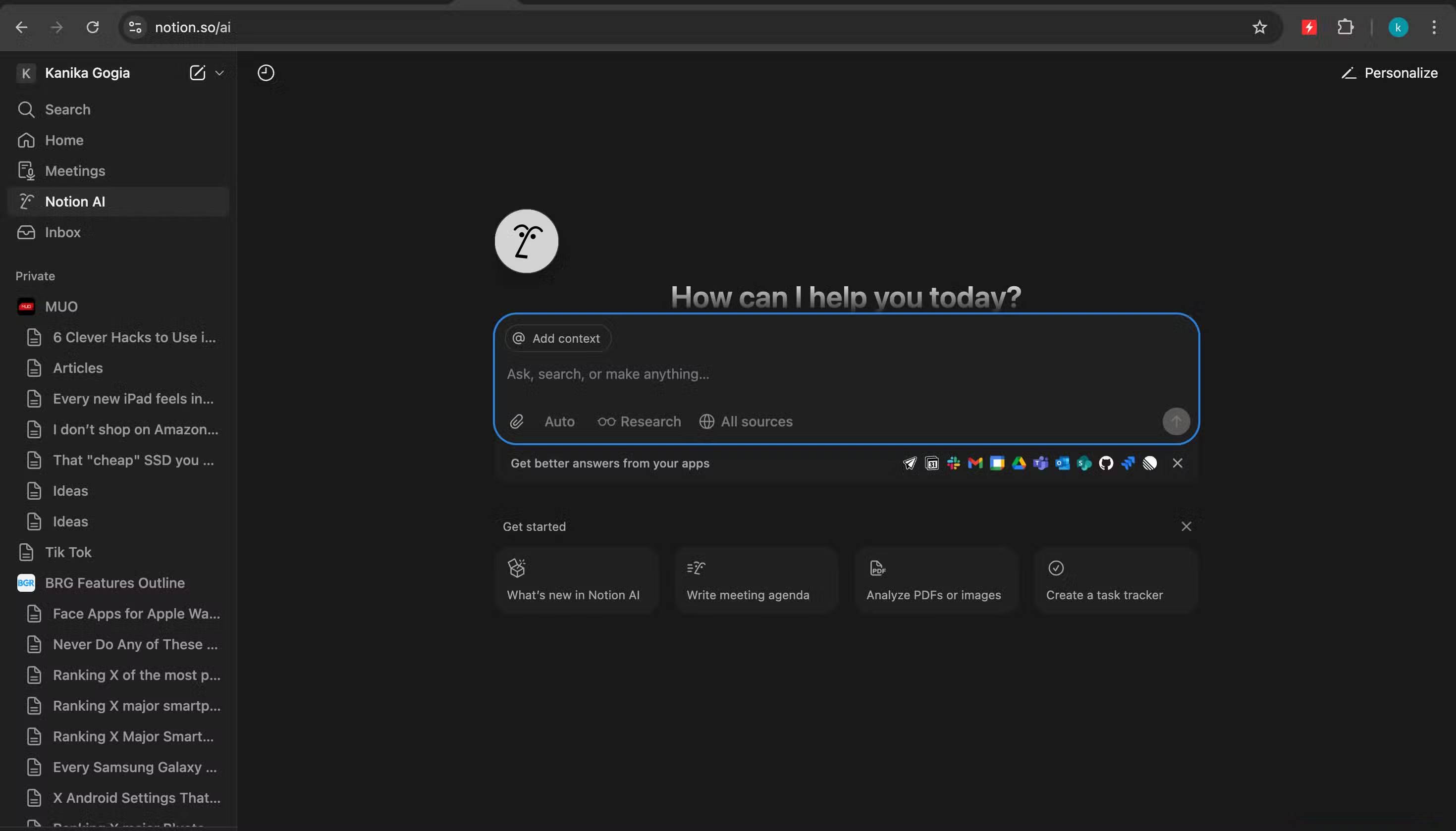Open the All sources dropdown
Image resolution: width=1456 pixels, height=831 pixels.
[746, 422]
